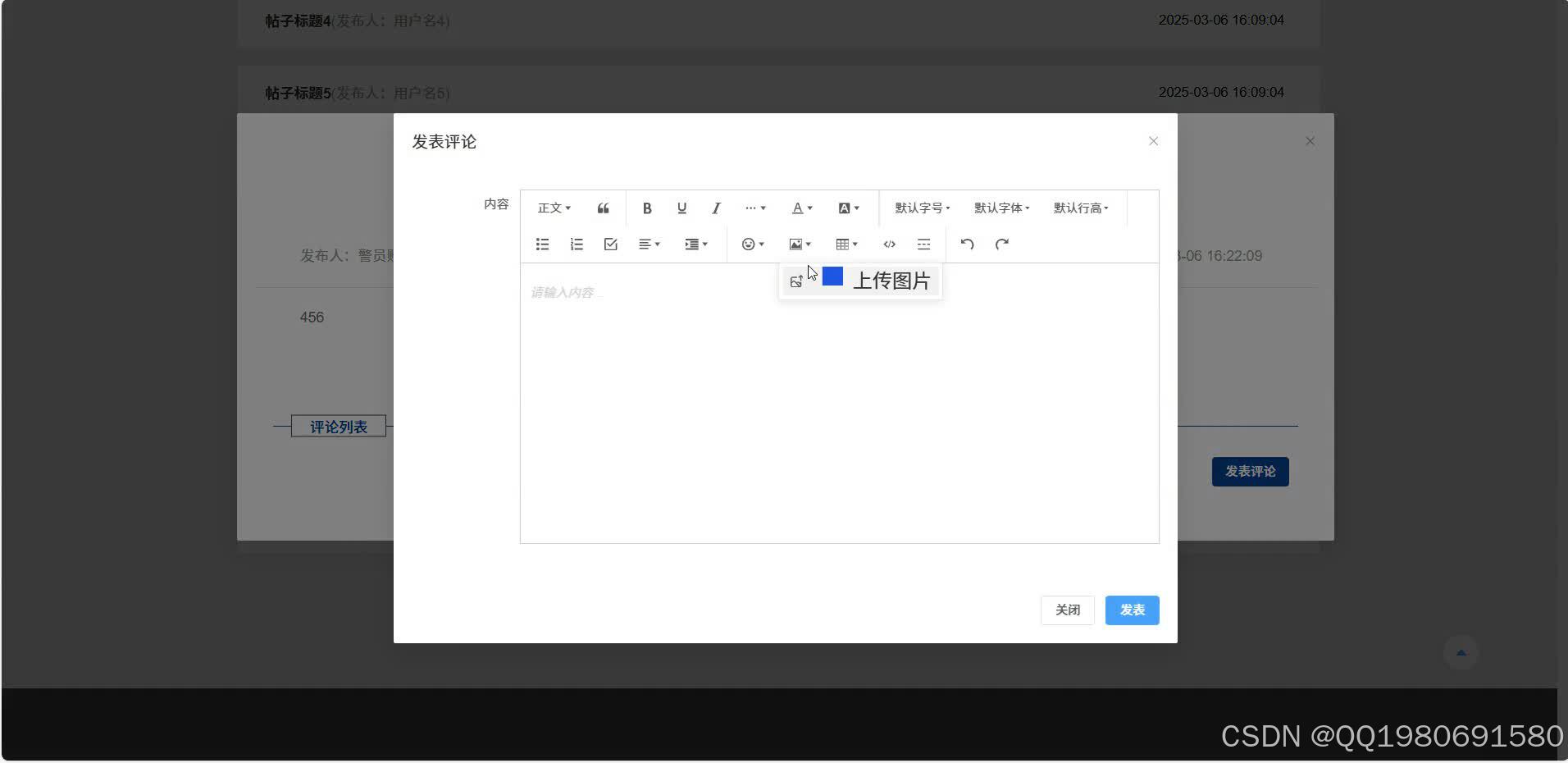Open the image insert menu
The width and height of the screenshot is (1568, 763).
(800, 244)
